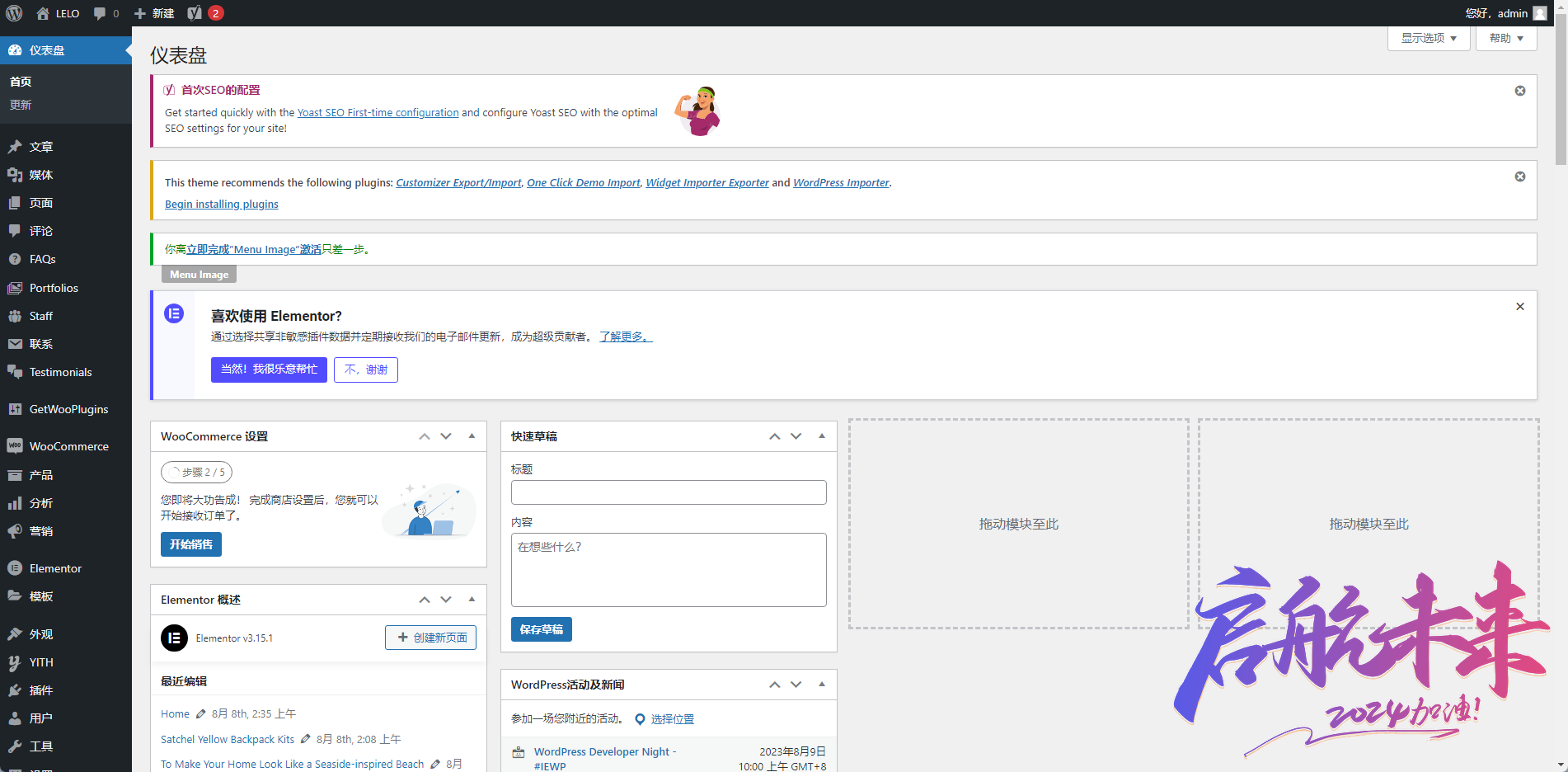This screenshot has width=1568, height=772.
Task: Open One Click Demo Import link
Action: pos(584,183)
